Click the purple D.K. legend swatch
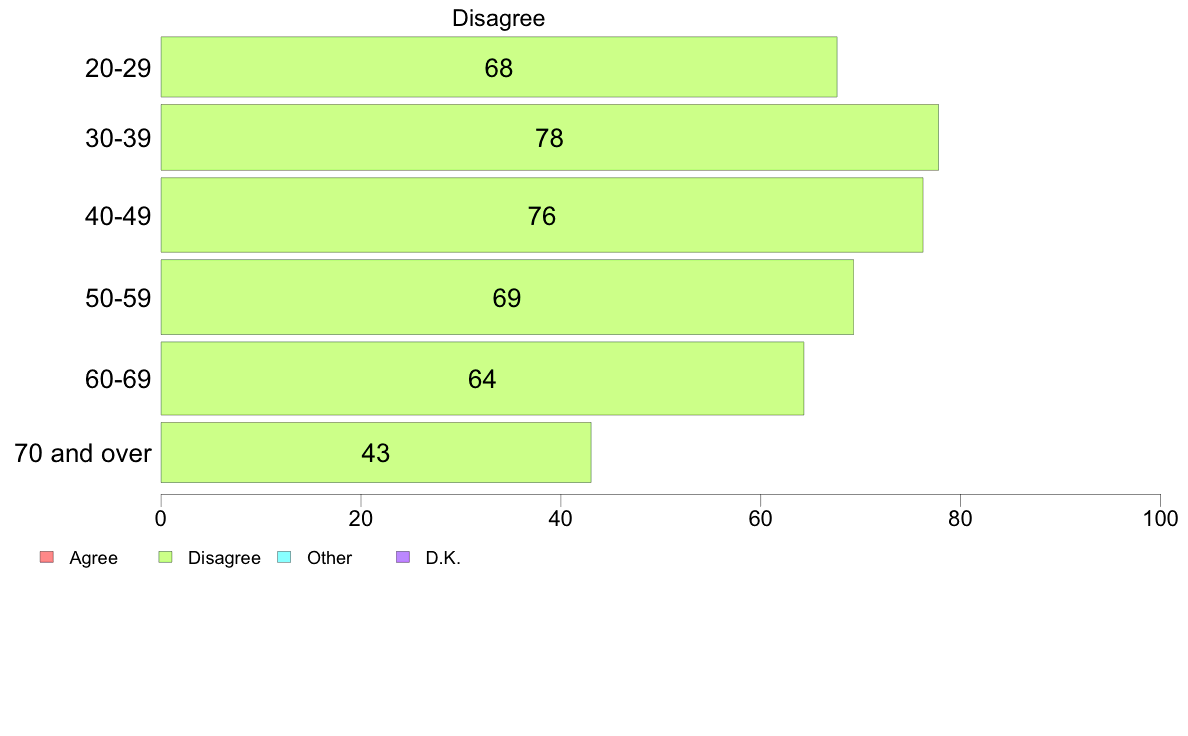Viewport: 1188px width, 736px height. [x=403, y=557]
